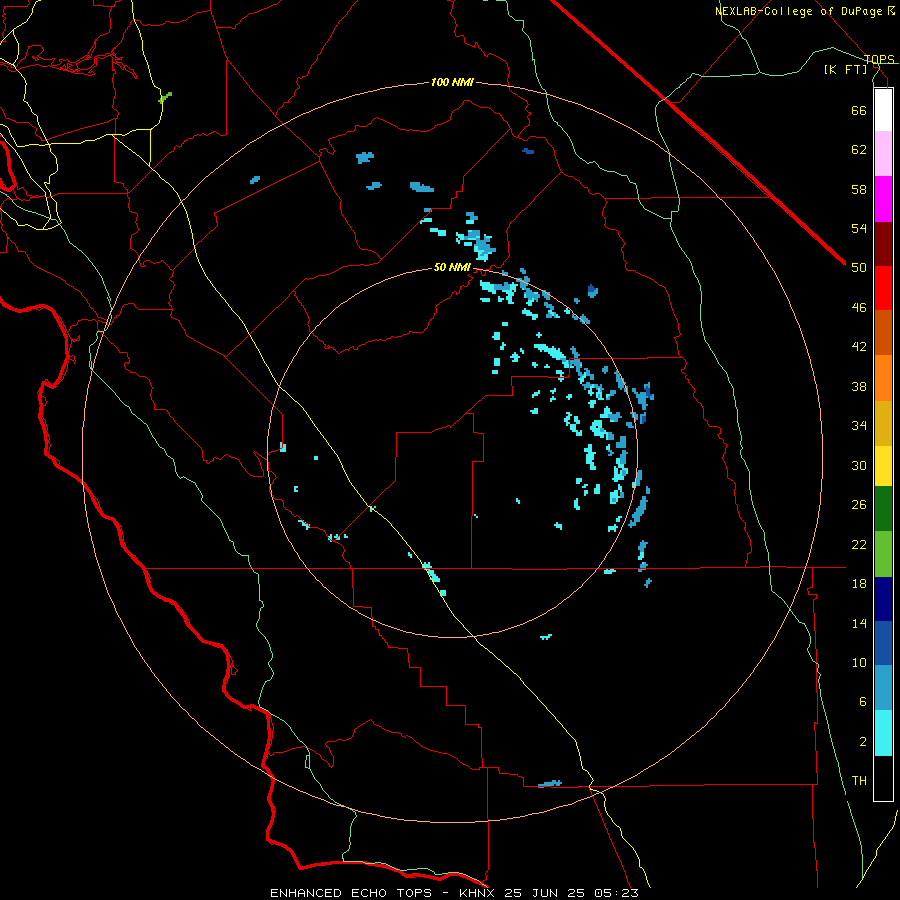Viewport: 900px width, 900px height.
Task: Click the 05:23 timestamp in caption
Action: tap(616, 893)
